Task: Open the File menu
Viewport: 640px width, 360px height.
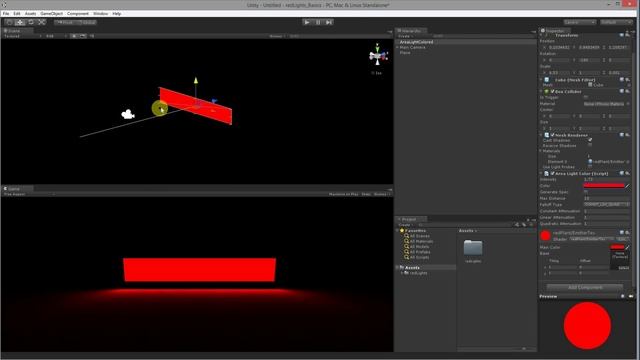Action: [6, 13]
